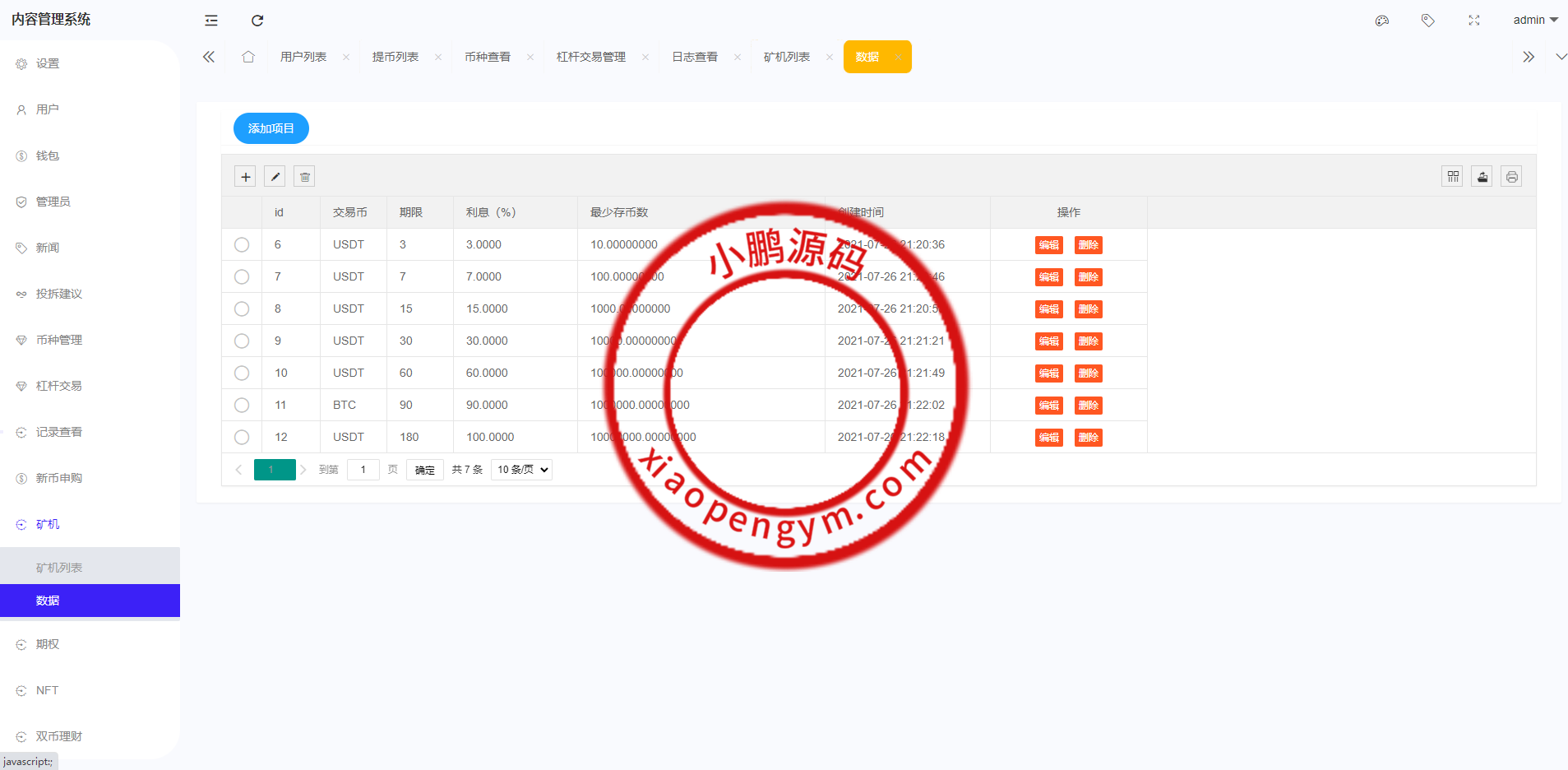The height and width of the screenshot is (770, 1568).
Task: Enter fullscreen using the expand icon
Action: 1474,21
